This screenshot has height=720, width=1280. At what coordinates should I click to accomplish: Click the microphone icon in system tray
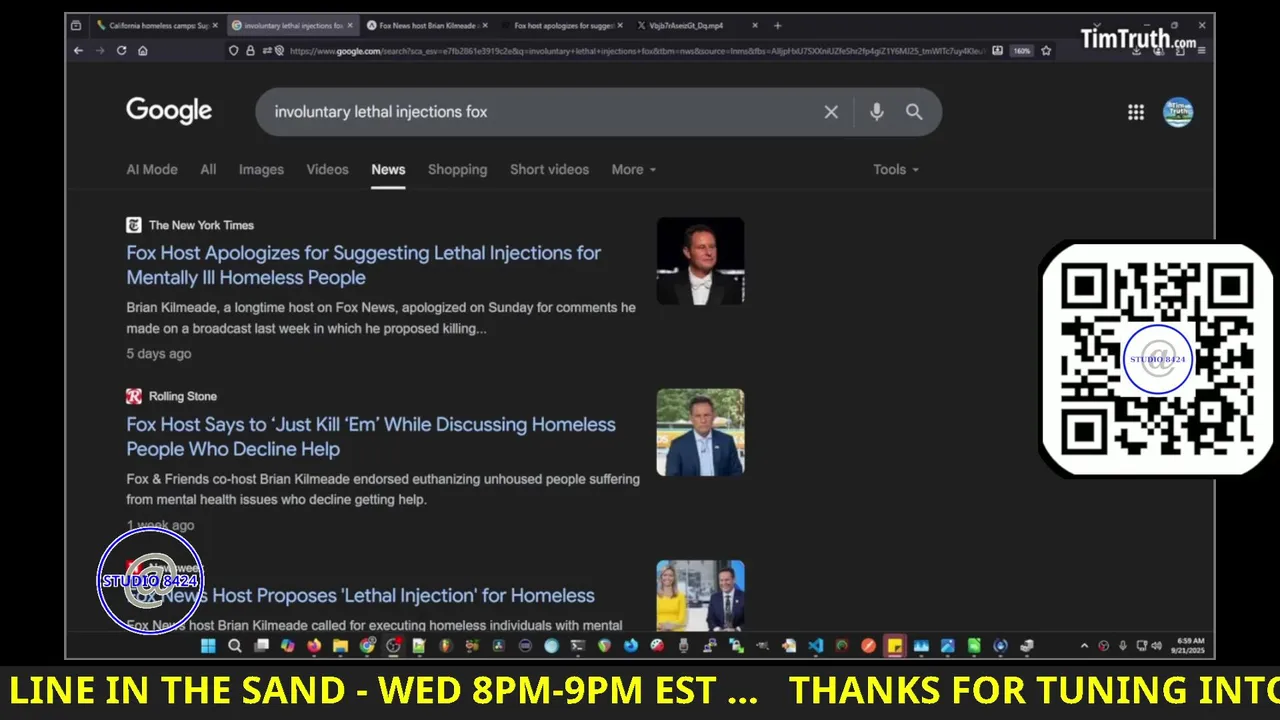[x=1123, y=646]
